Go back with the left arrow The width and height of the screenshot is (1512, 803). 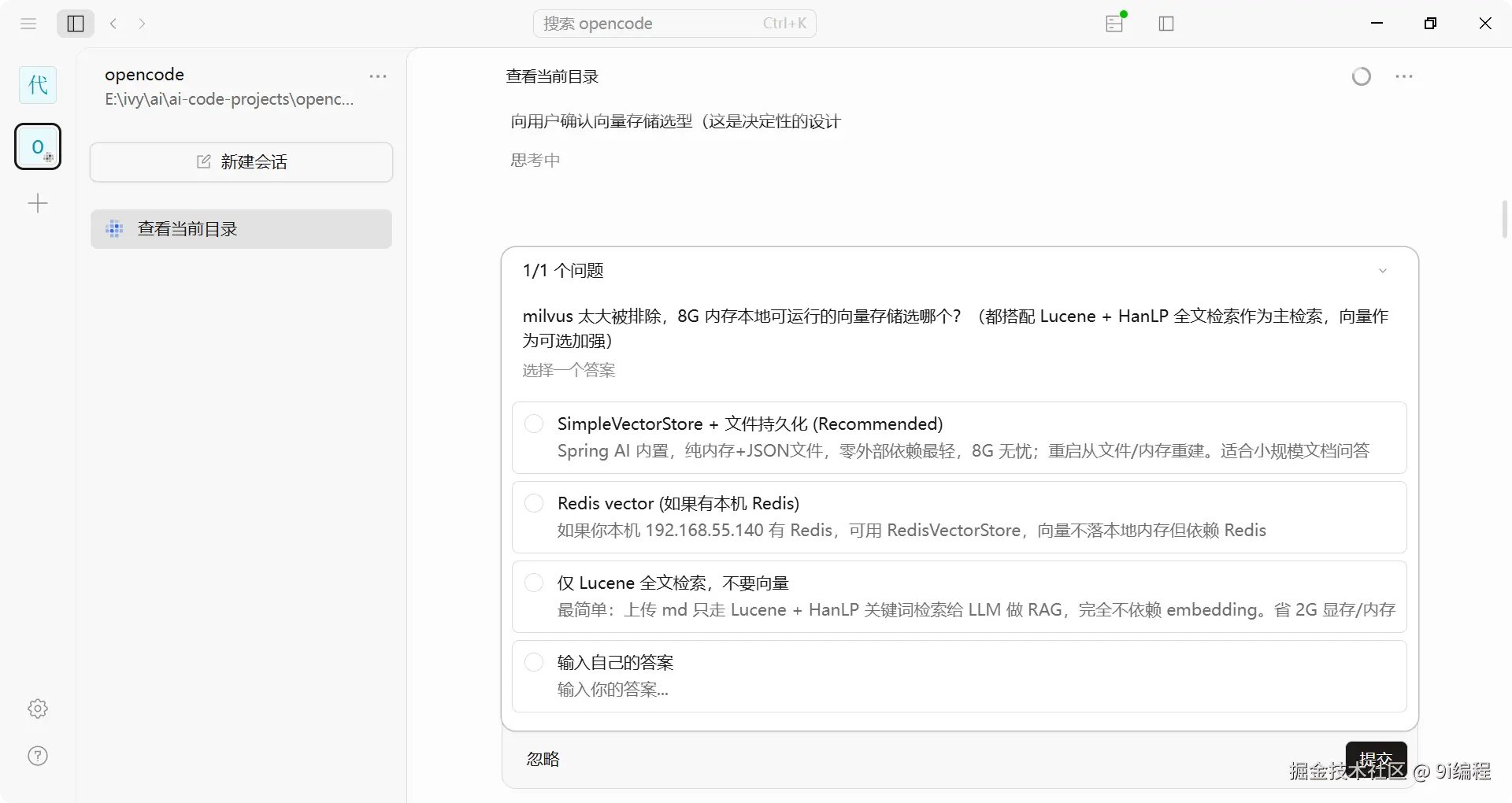pyautogui.click(x=113, y=24)
